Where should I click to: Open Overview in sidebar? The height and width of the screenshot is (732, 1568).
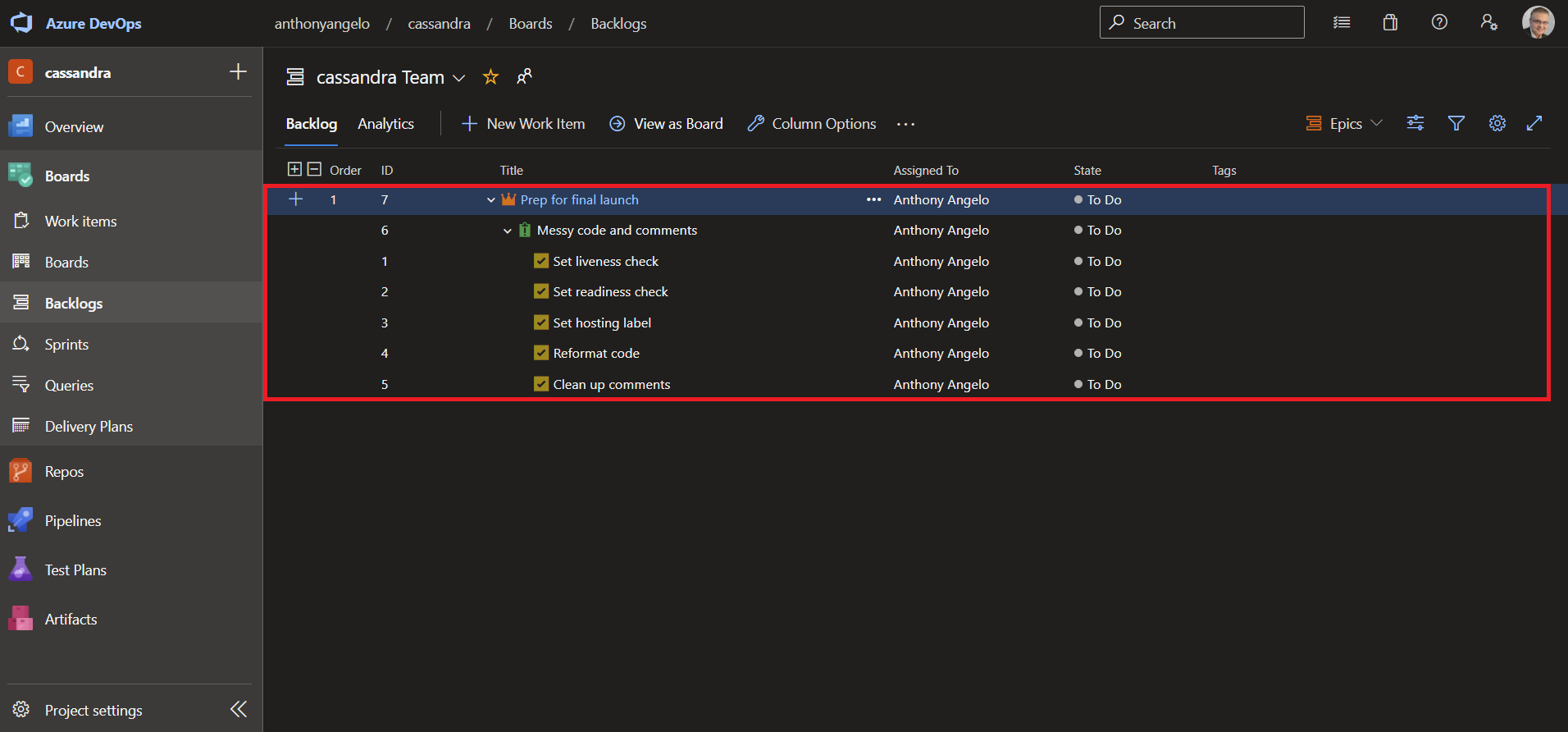[x=131, y=126]
